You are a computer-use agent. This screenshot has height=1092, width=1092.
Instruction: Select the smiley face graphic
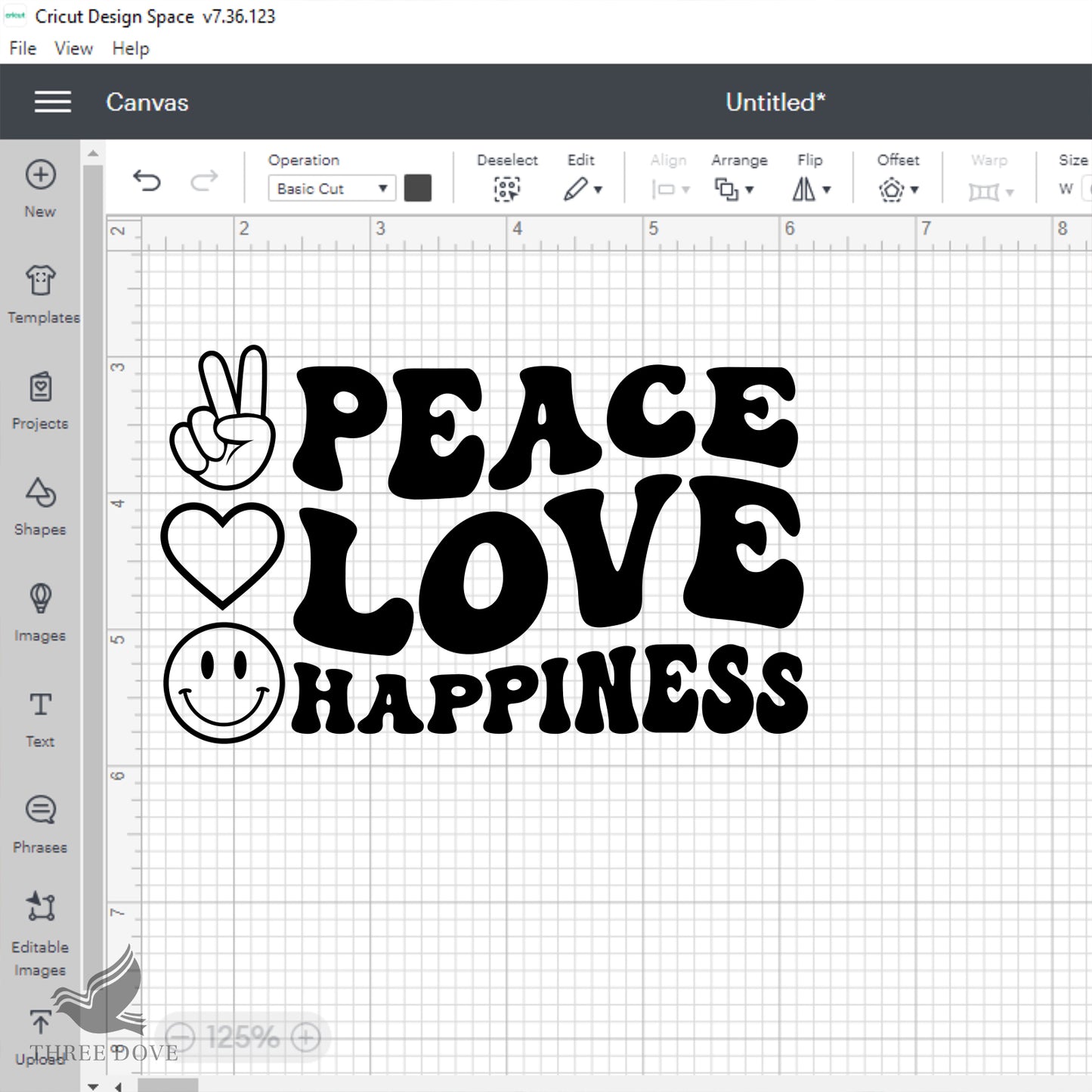tap(224, 683)
